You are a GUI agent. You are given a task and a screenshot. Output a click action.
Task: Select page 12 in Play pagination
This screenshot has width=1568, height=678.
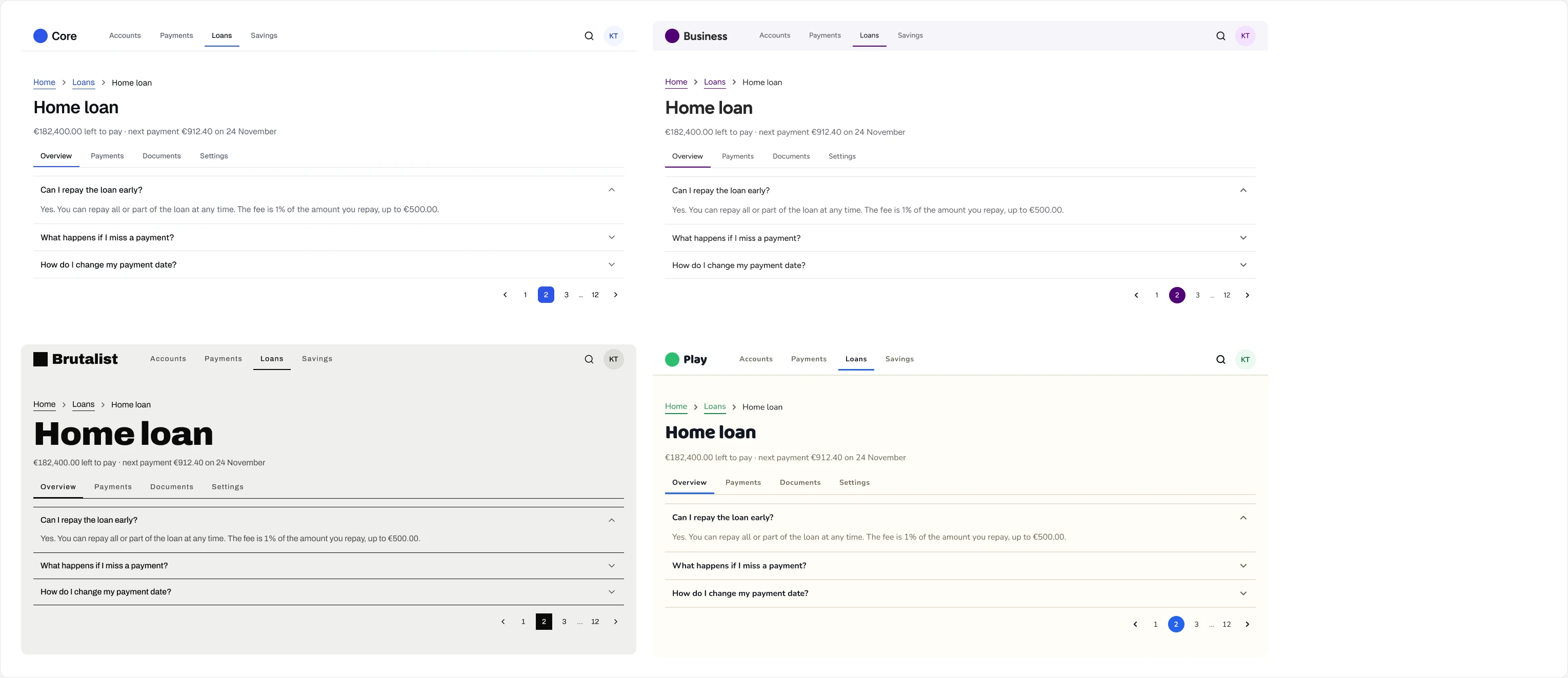click(1227, 624)
